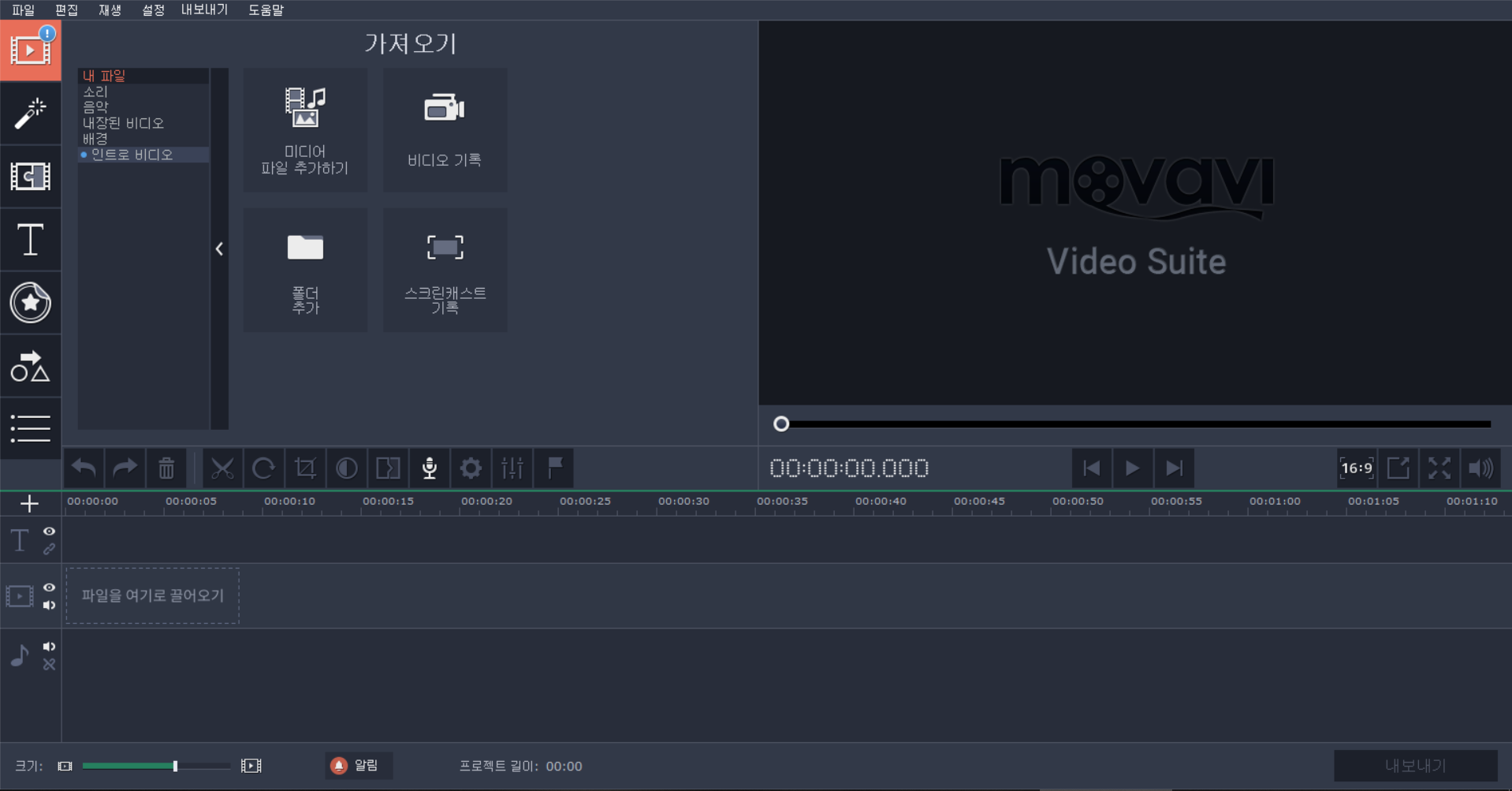The image size is (1512, 791).
Task: Open the More tools list tab
Action: tap(30, 428)
